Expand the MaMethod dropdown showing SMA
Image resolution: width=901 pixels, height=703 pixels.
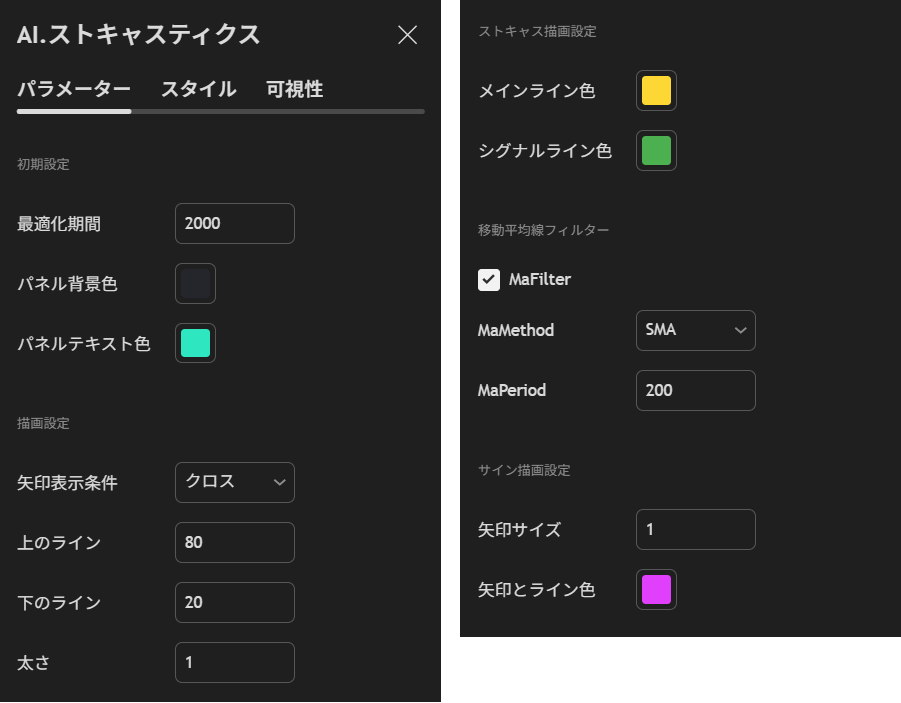[x=695, y=330]
